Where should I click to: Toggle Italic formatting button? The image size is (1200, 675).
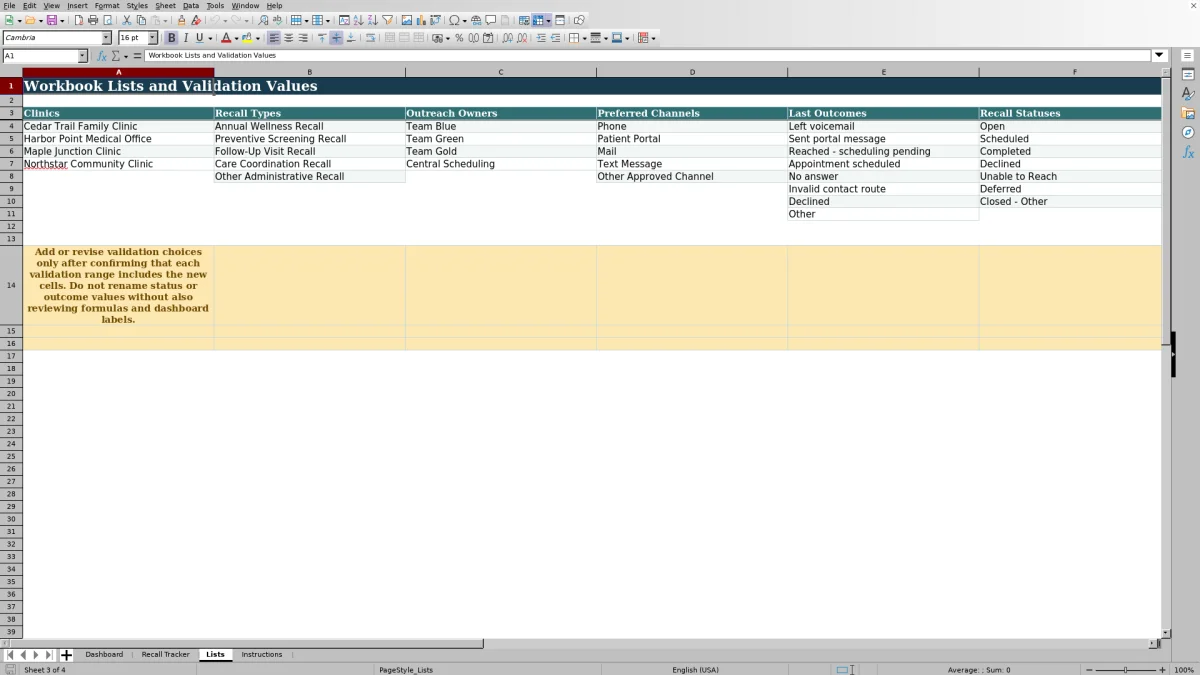(185, 38)
